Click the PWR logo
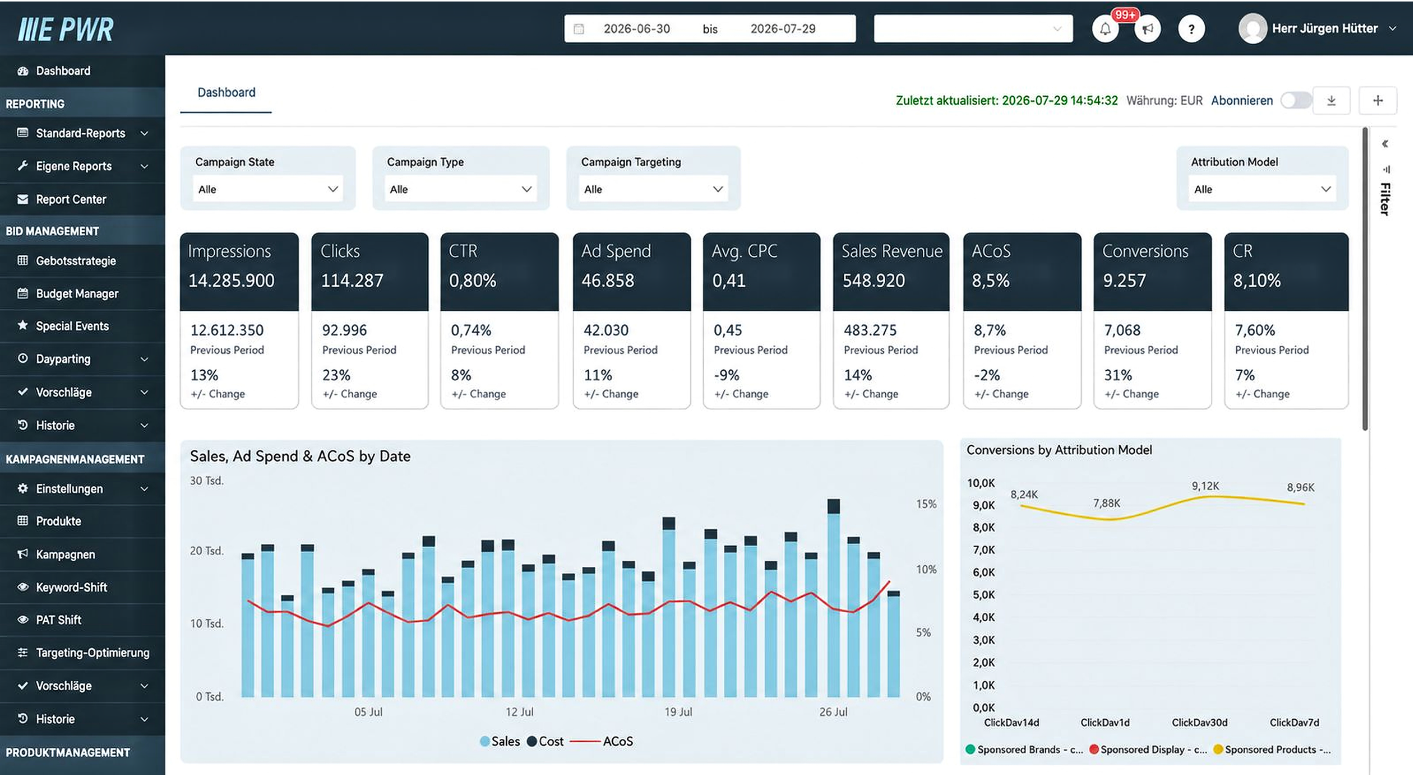 [65, 29]
